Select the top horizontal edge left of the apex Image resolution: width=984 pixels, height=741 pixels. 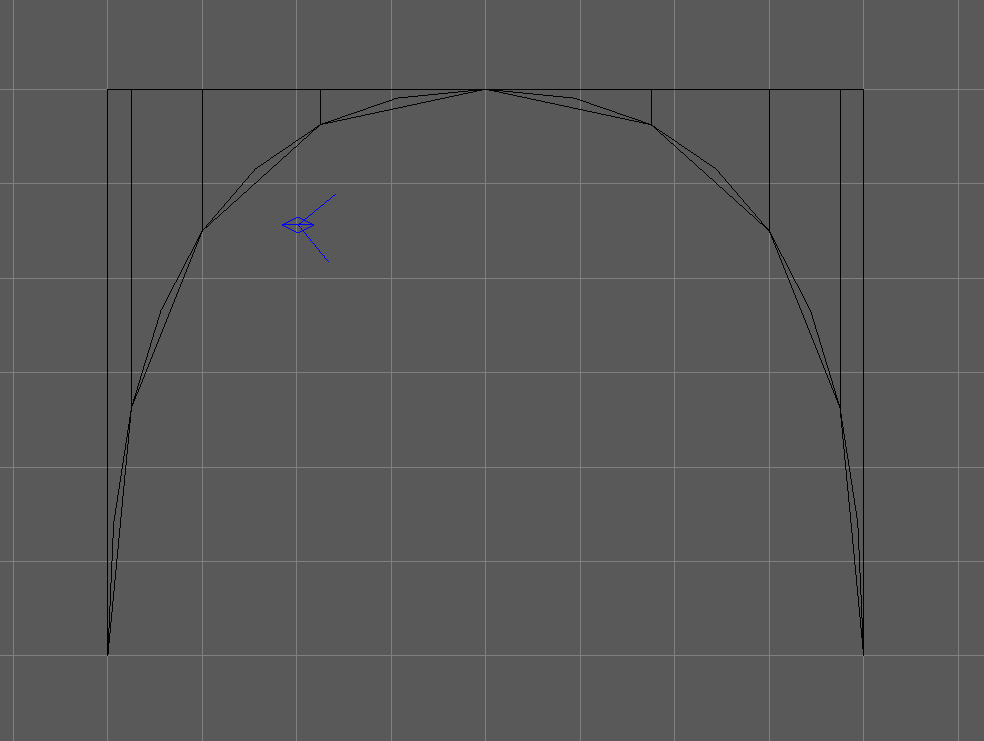260,90
